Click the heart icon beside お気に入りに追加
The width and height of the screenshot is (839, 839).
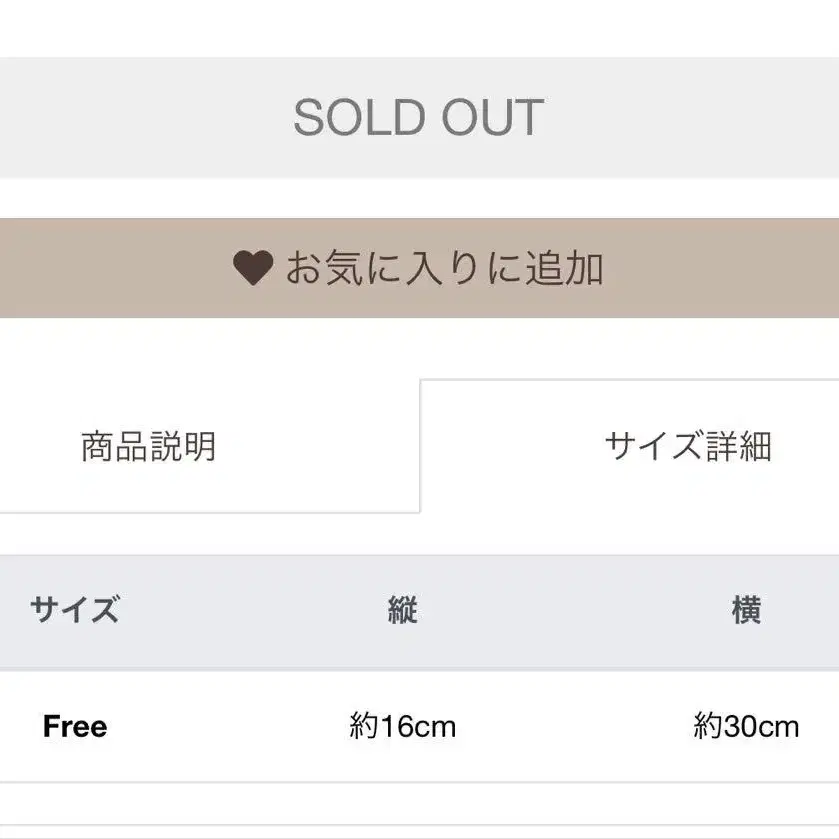coord(253,268)
